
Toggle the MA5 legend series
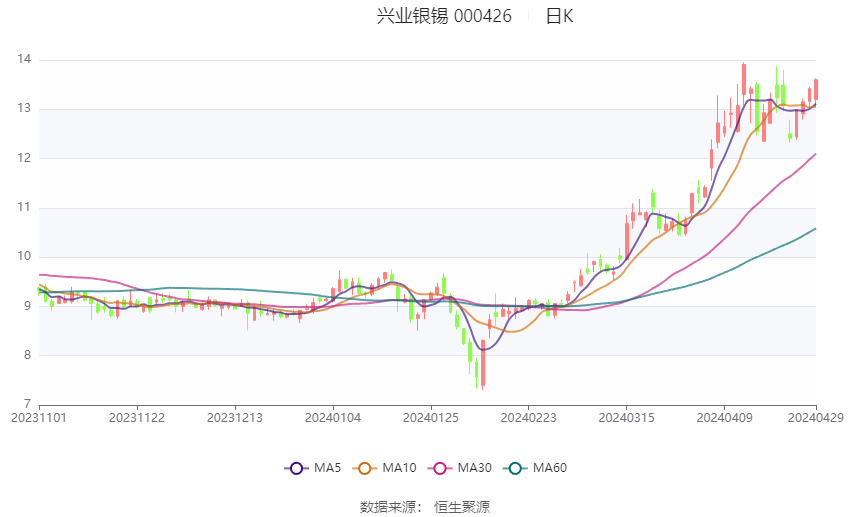[313, 468]
